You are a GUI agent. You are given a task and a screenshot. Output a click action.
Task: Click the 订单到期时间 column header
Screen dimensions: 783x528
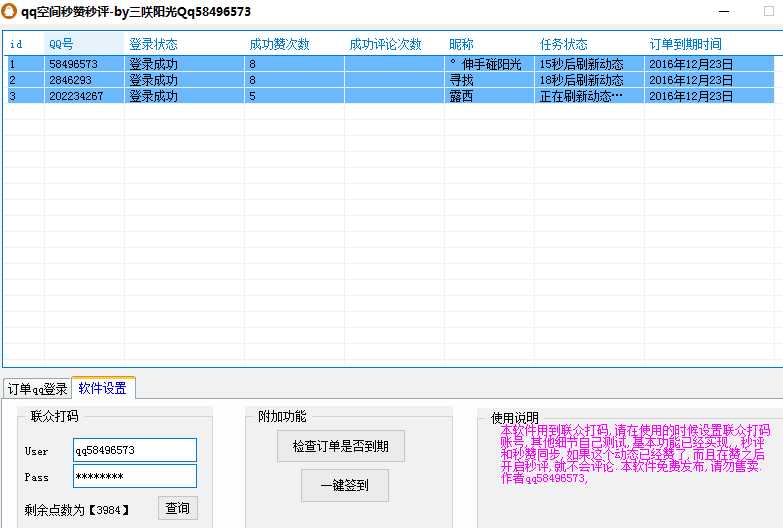point(709,44)
